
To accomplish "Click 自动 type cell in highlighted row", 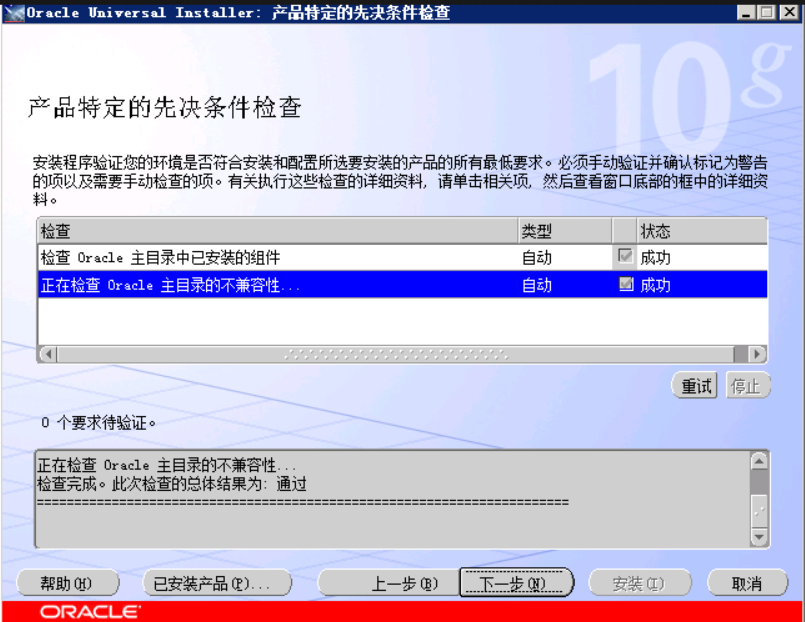I will pyautogui.click(x=537, y=284).
